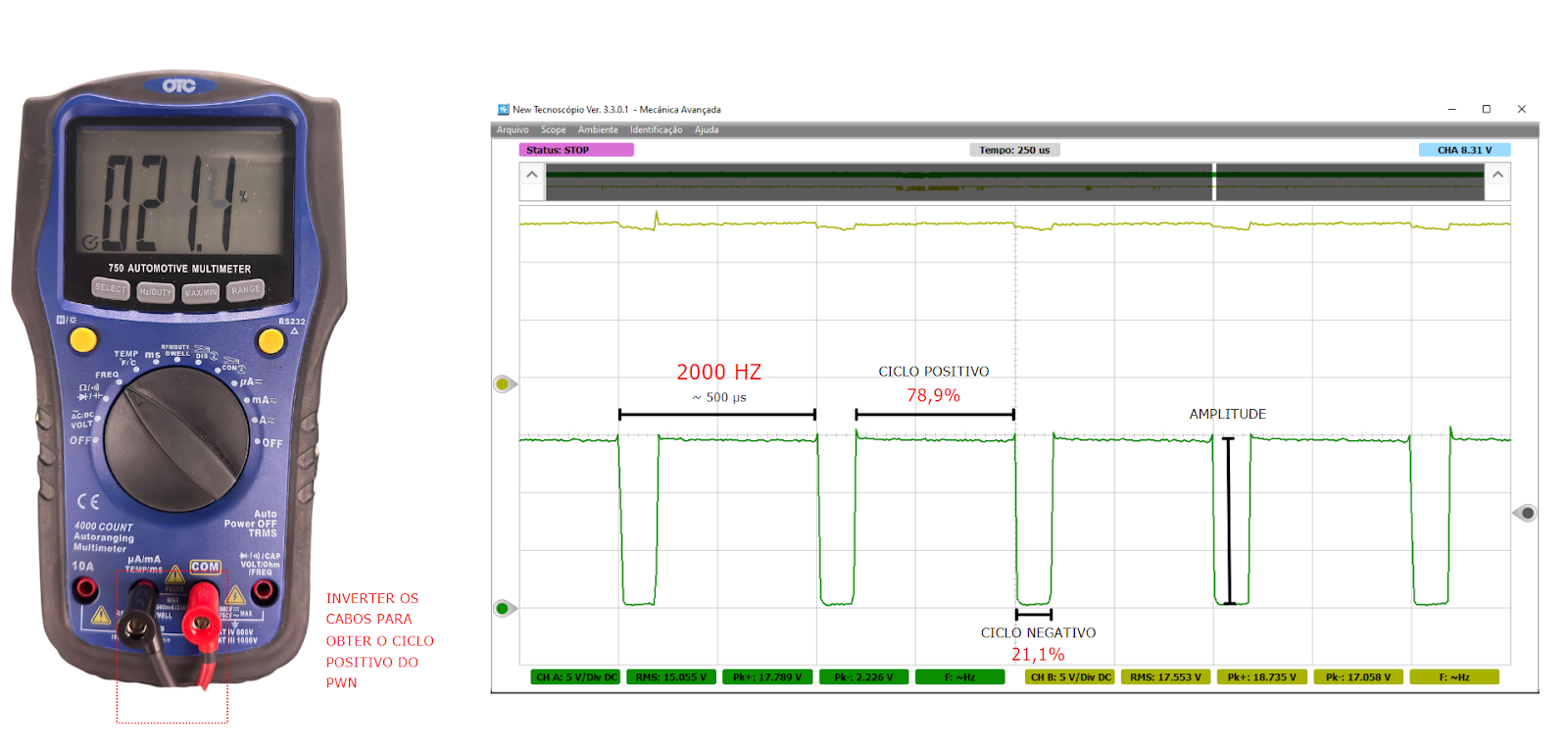Click the right yellow RS232 button on multimeter
The image size is (1568, 754).
[270, 341]
